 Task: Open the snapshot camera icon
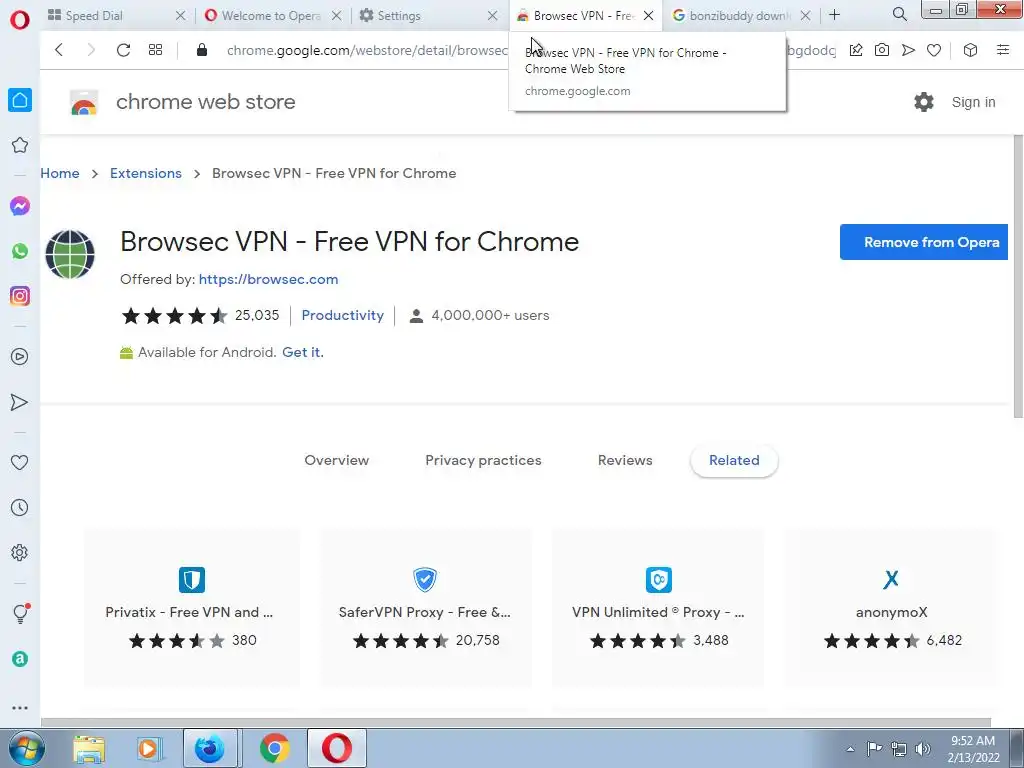882,50
